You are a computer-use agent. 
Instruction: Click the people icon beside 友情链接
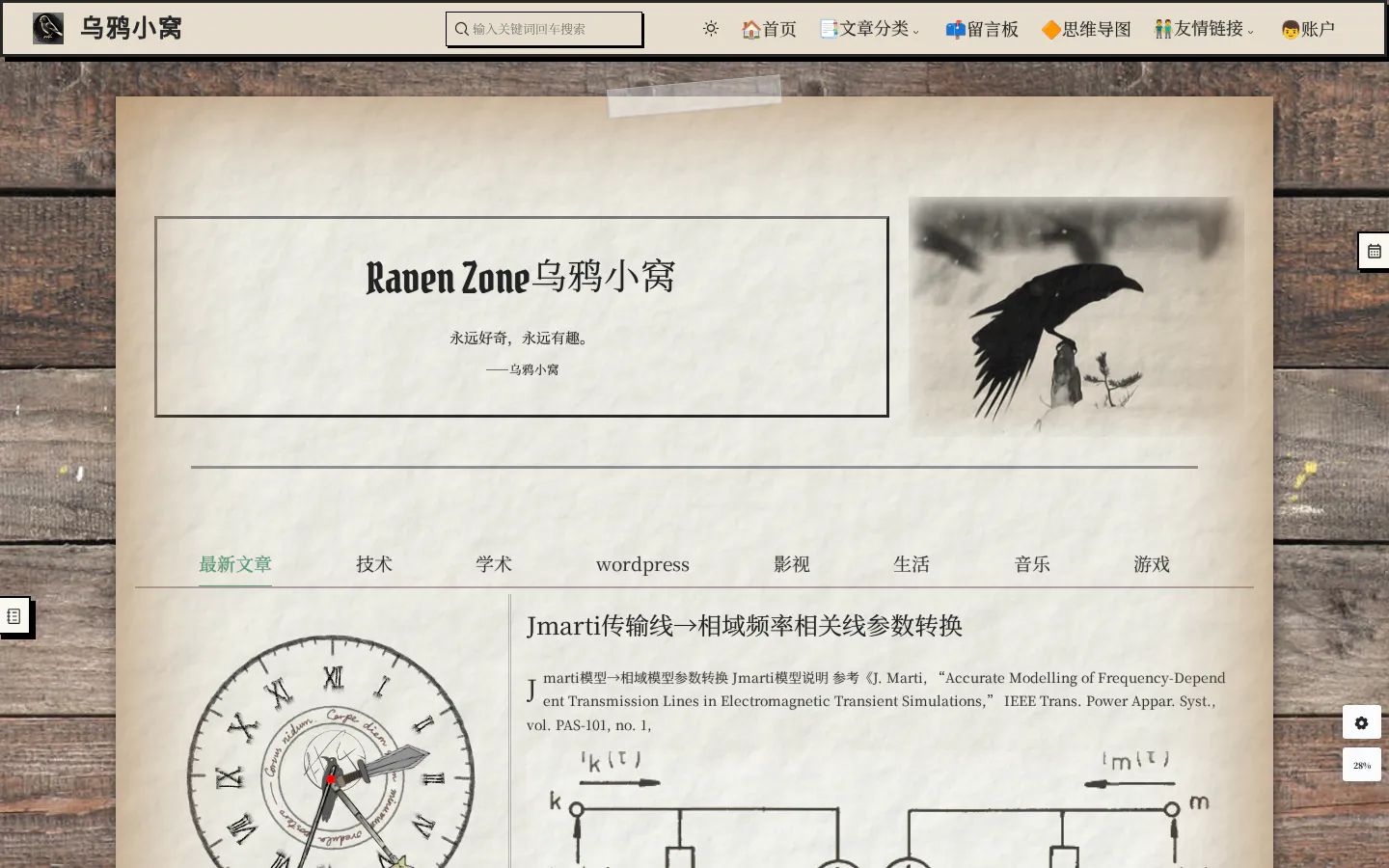click(x=1163, y=29)
